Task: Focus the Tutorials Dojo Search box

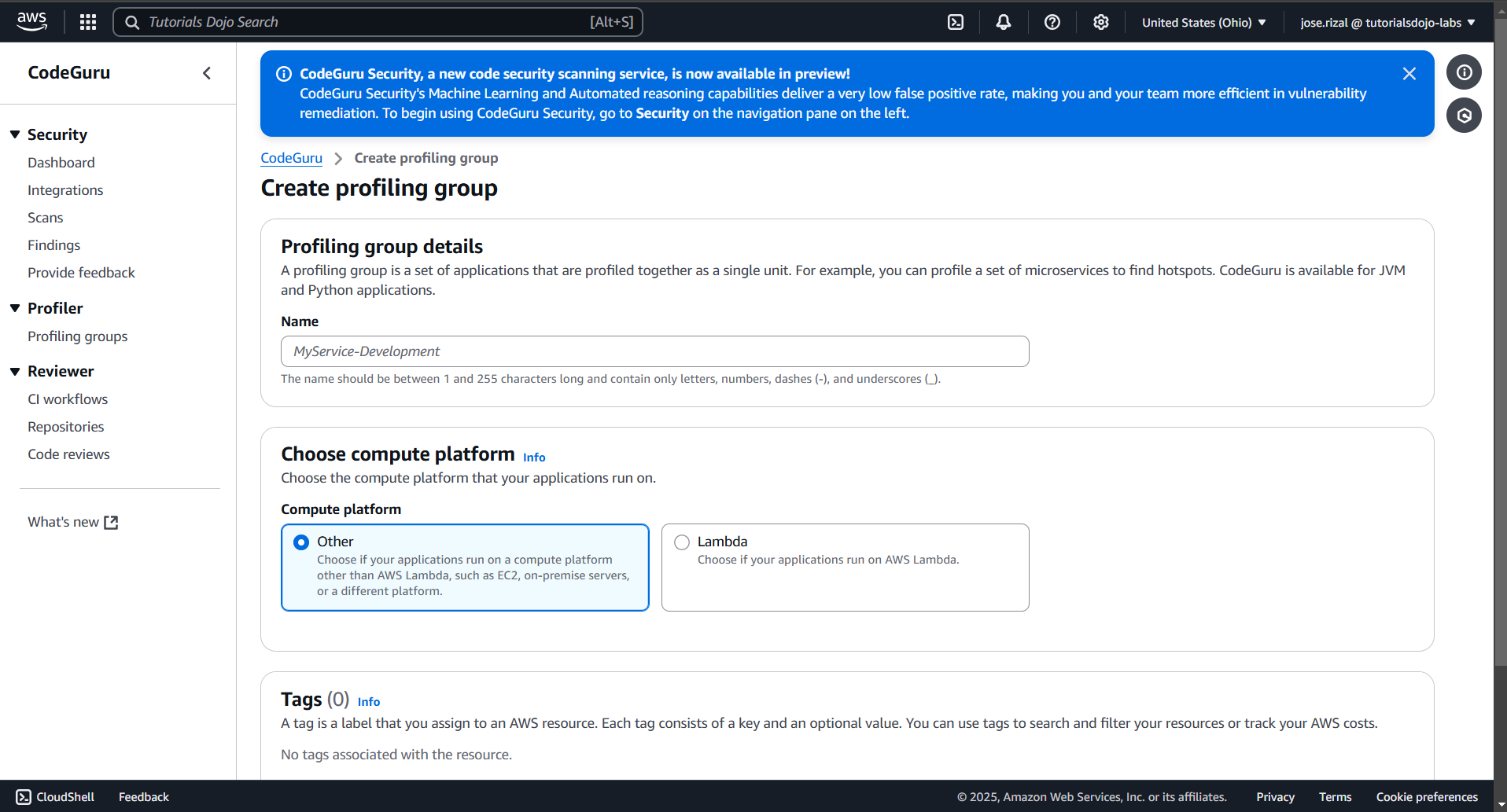Action: (x=378, y=22)
